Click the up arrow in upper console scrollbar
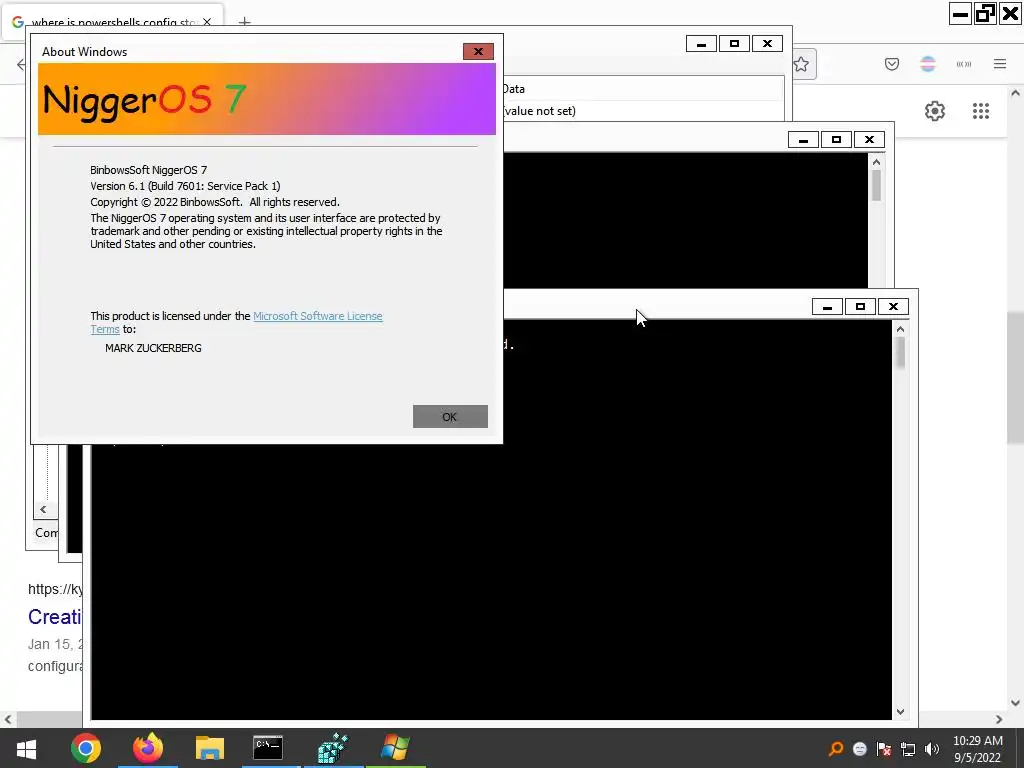The width and height of the screenshot is (1024, 768). 876,162
